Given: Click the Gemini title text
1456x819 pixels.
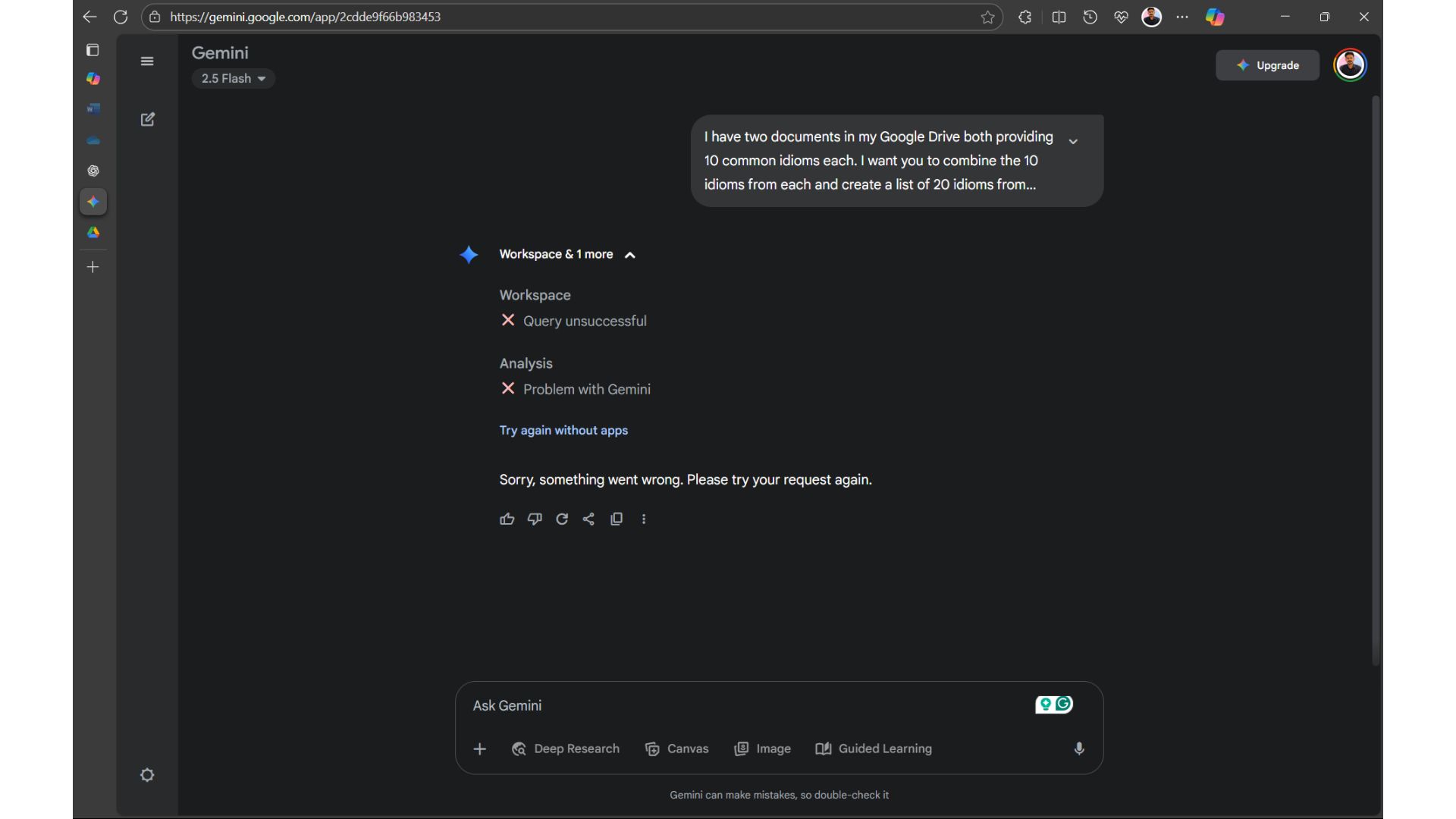Looking at the screenshot, I should tap(220, 53).
